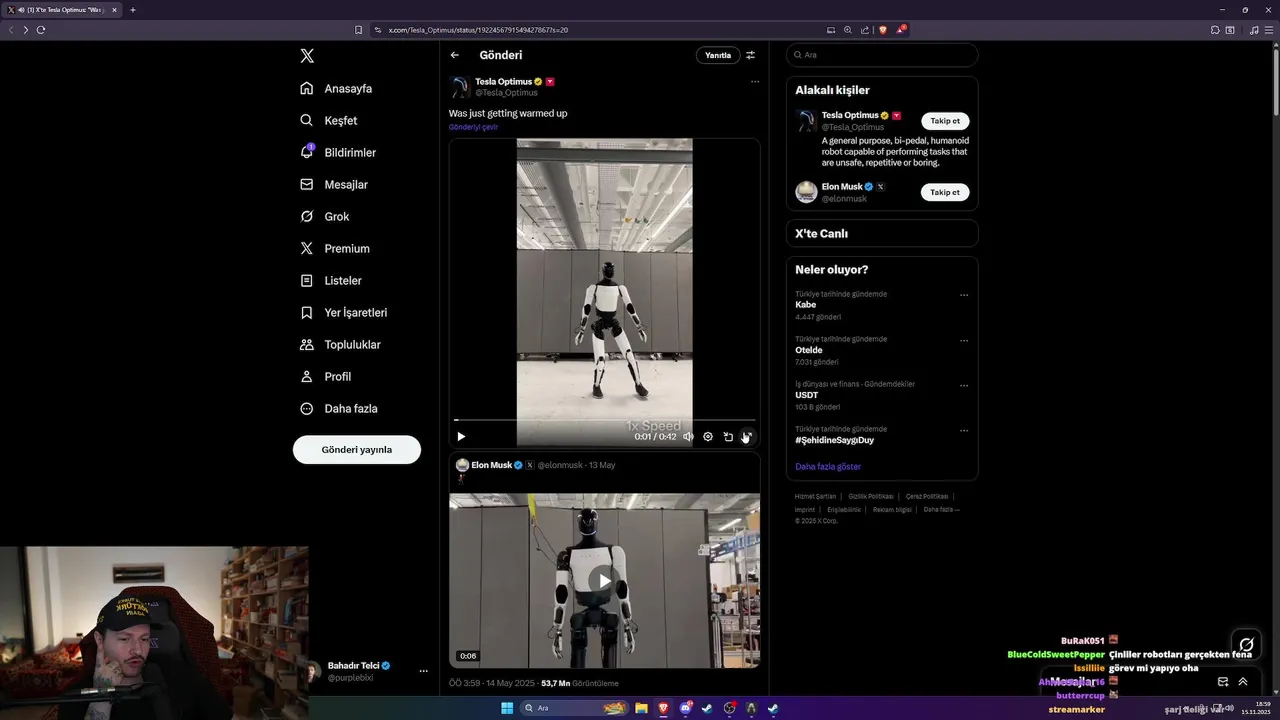Open Çerez Politikası footer link
This screenshot has height=720, width=1280.
click(x=927, y=496)
